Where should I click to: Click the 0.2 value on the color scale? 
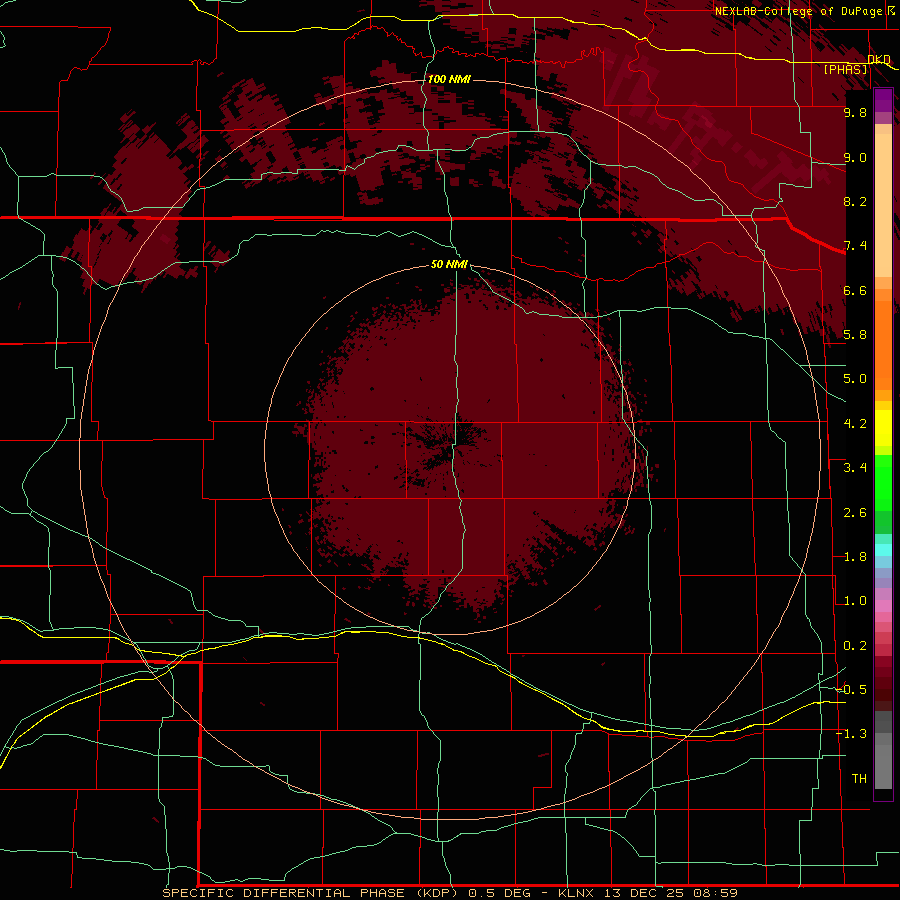855,646
